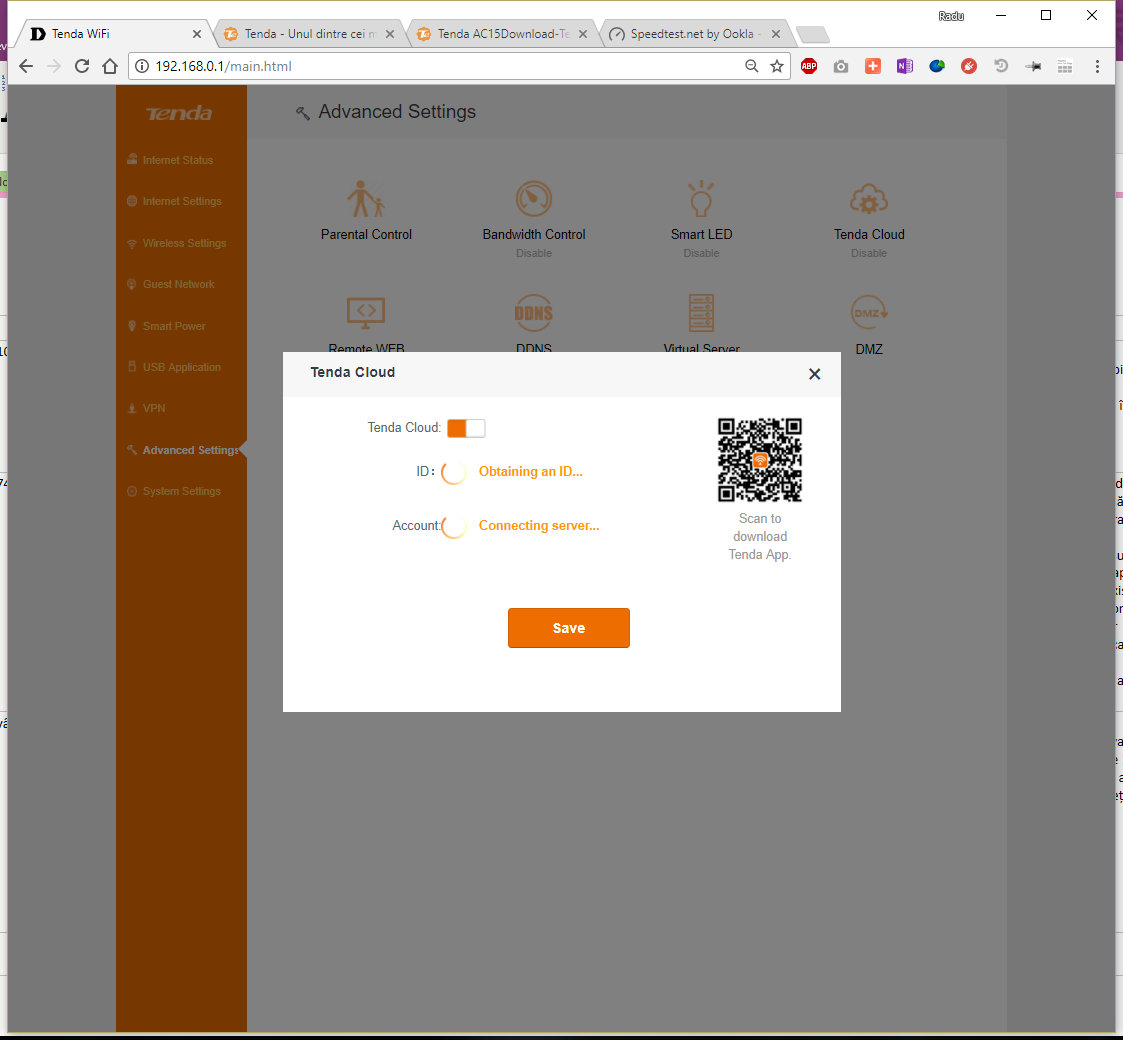Viewport: 1123px width, 1040px height.
Task: Click the pin extension icon
Action: tap(1033, 67)
